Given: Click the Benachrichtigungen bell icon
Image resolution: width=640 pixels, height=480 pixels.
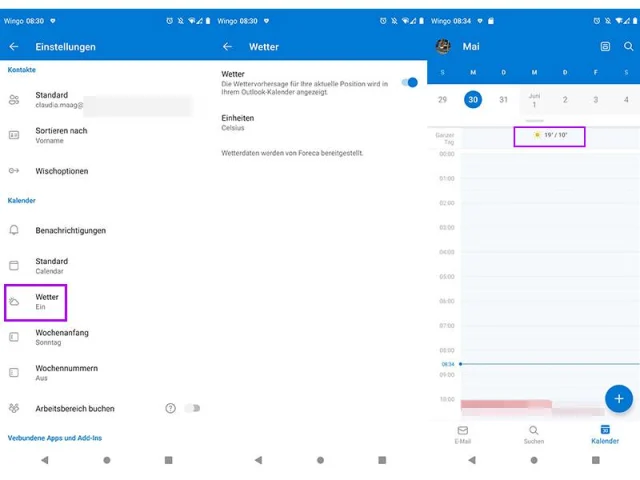Looking at the screenshot, I should point(14,230).
